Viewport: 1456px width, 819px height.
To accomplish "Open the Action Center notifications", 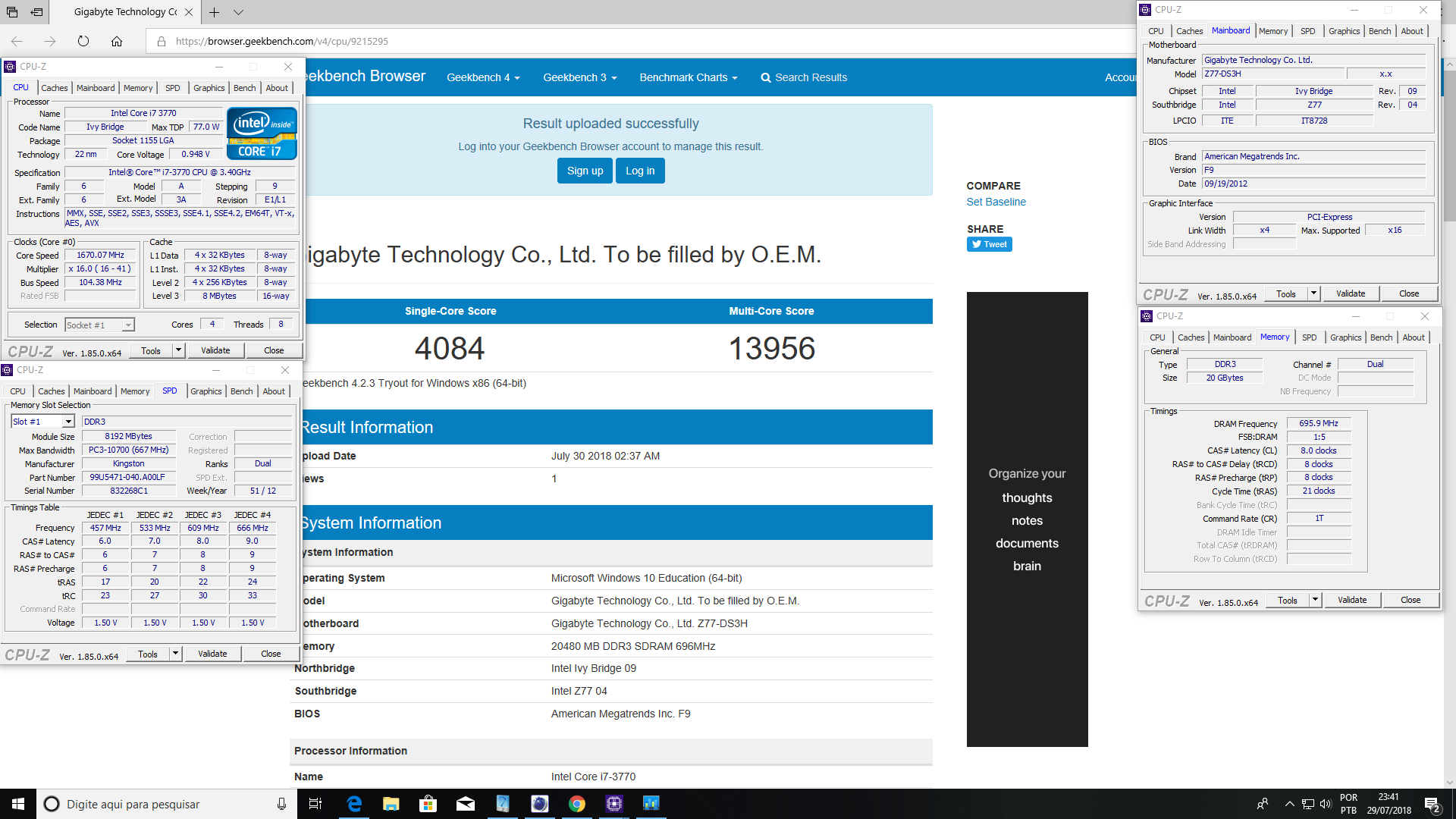I will point(1432,804).
